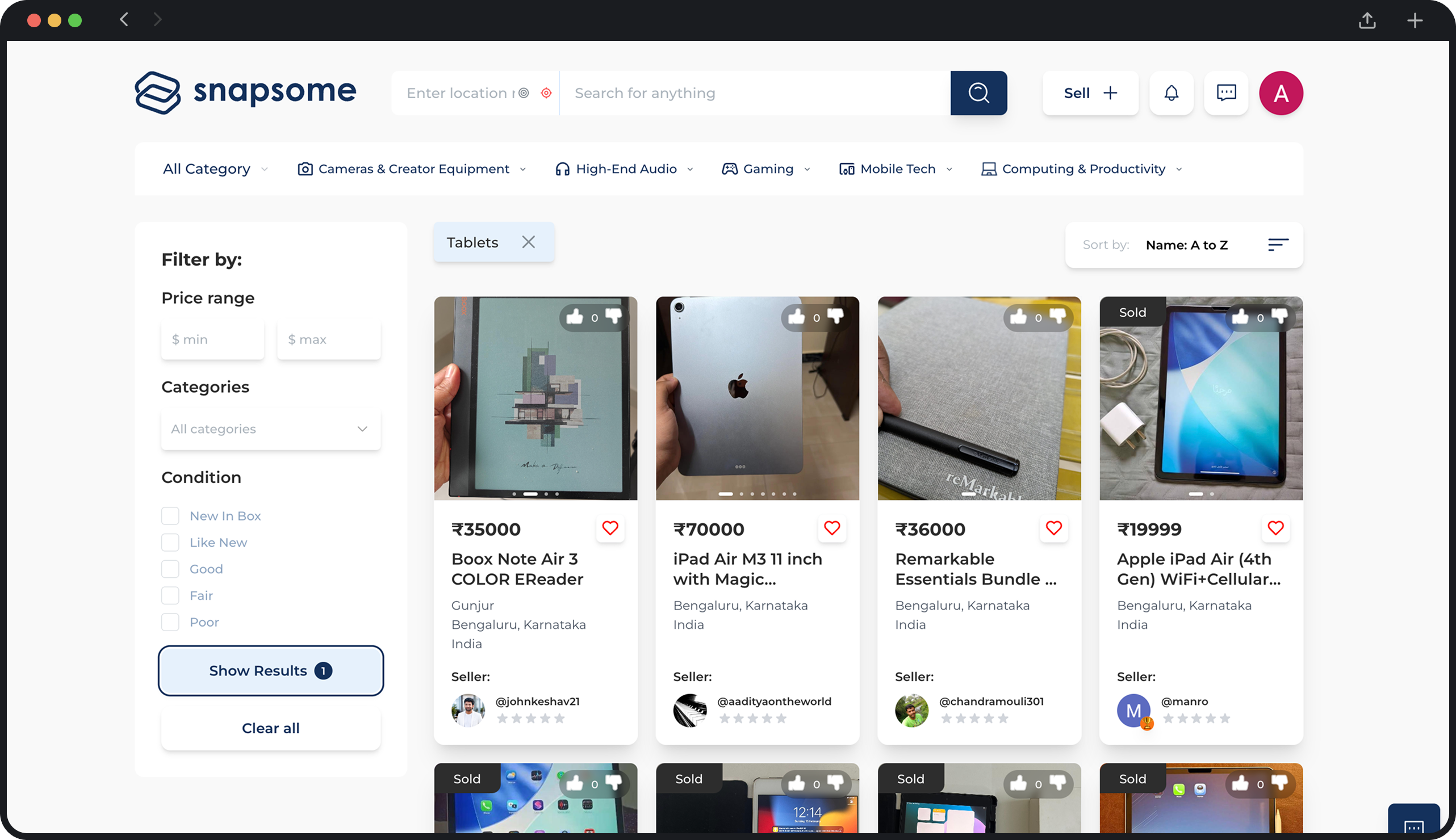Click the sort lines icon
This screenshot has height=840, width=1456.
coord(1278,245)
